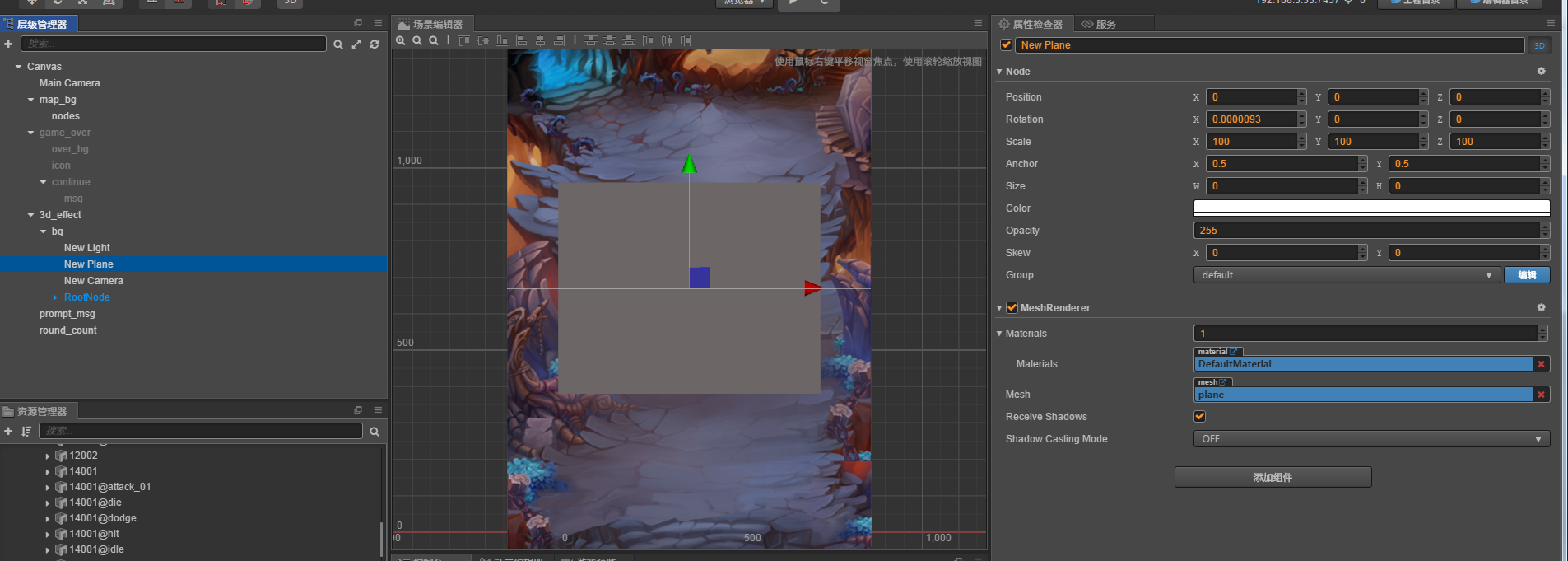Zoom in the scene editor
The image size is (1568, 561).
point(401,40)
